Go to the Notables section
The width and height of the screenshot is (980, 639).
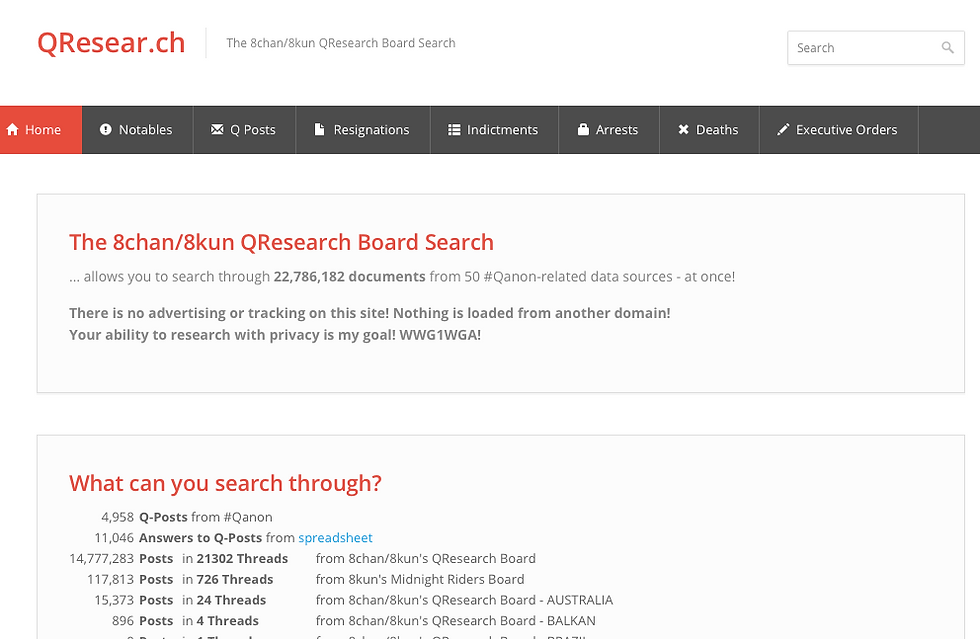(x=138, y=129)
